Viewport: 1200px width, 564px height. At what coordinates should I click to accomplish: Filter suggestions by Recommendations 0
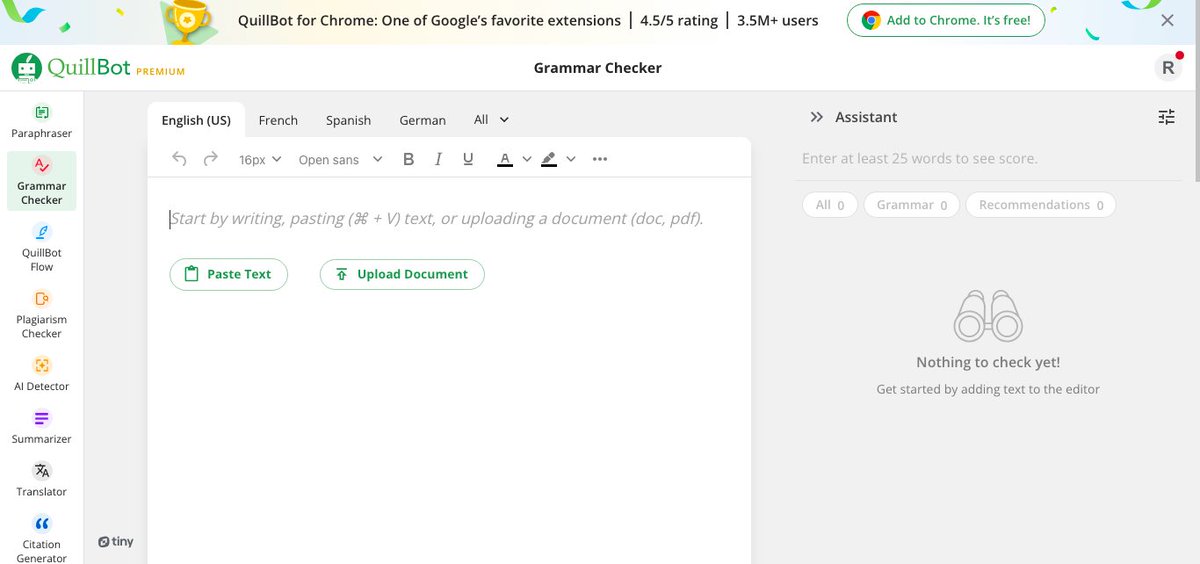pos(1041,205)
